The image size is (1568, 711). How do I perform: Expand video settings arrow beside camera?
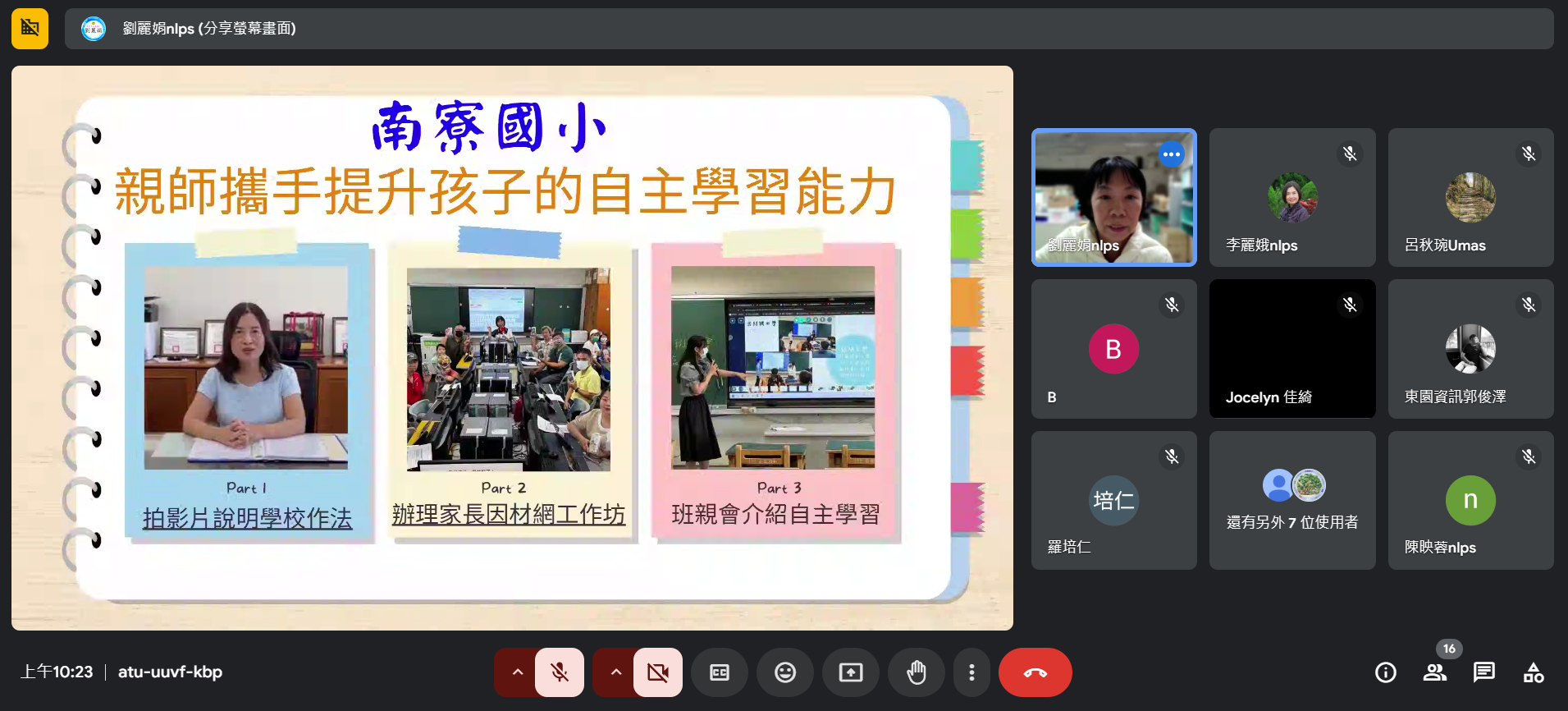[615, 672]
